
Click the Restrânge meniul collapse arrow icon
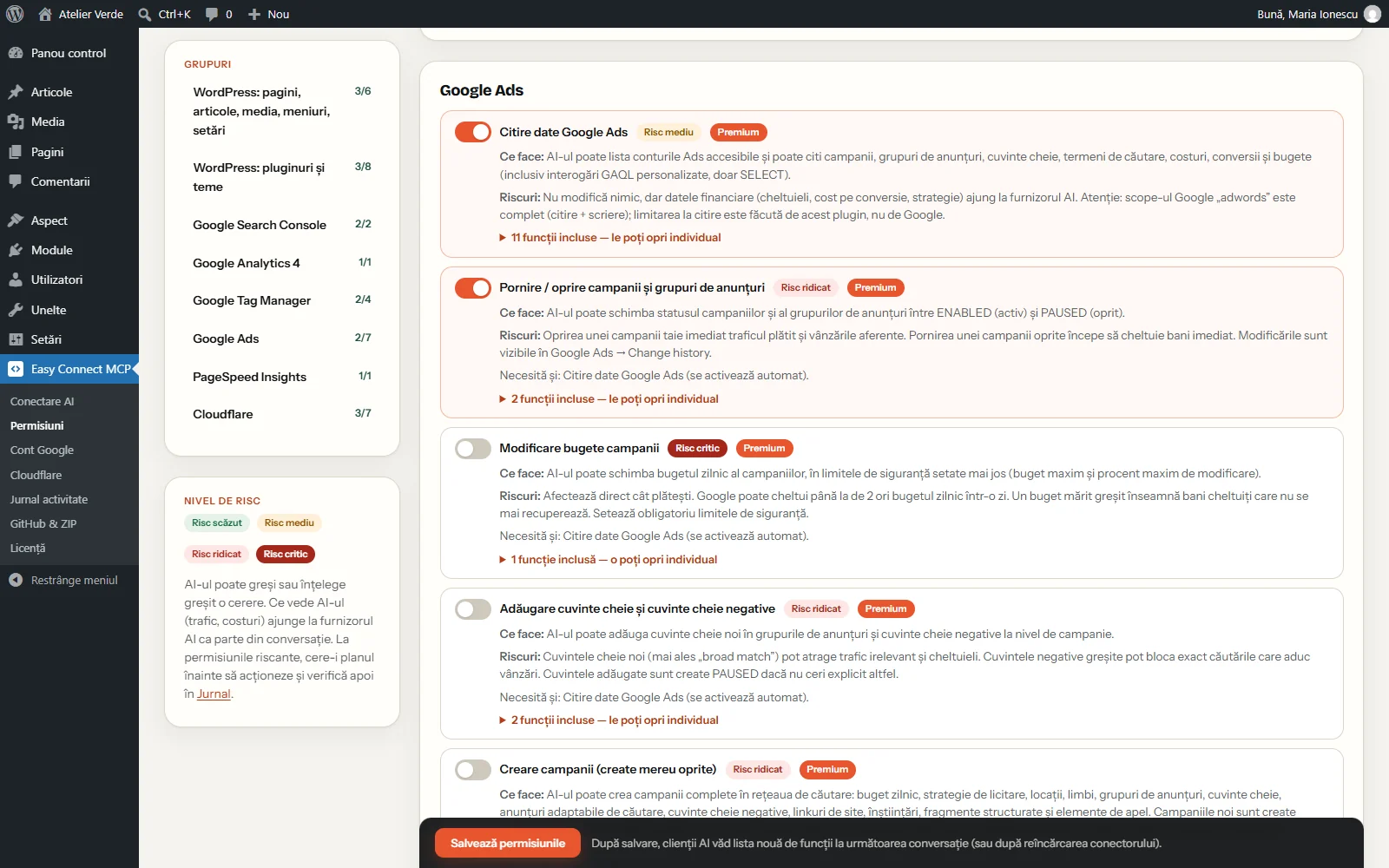[16, 580]
